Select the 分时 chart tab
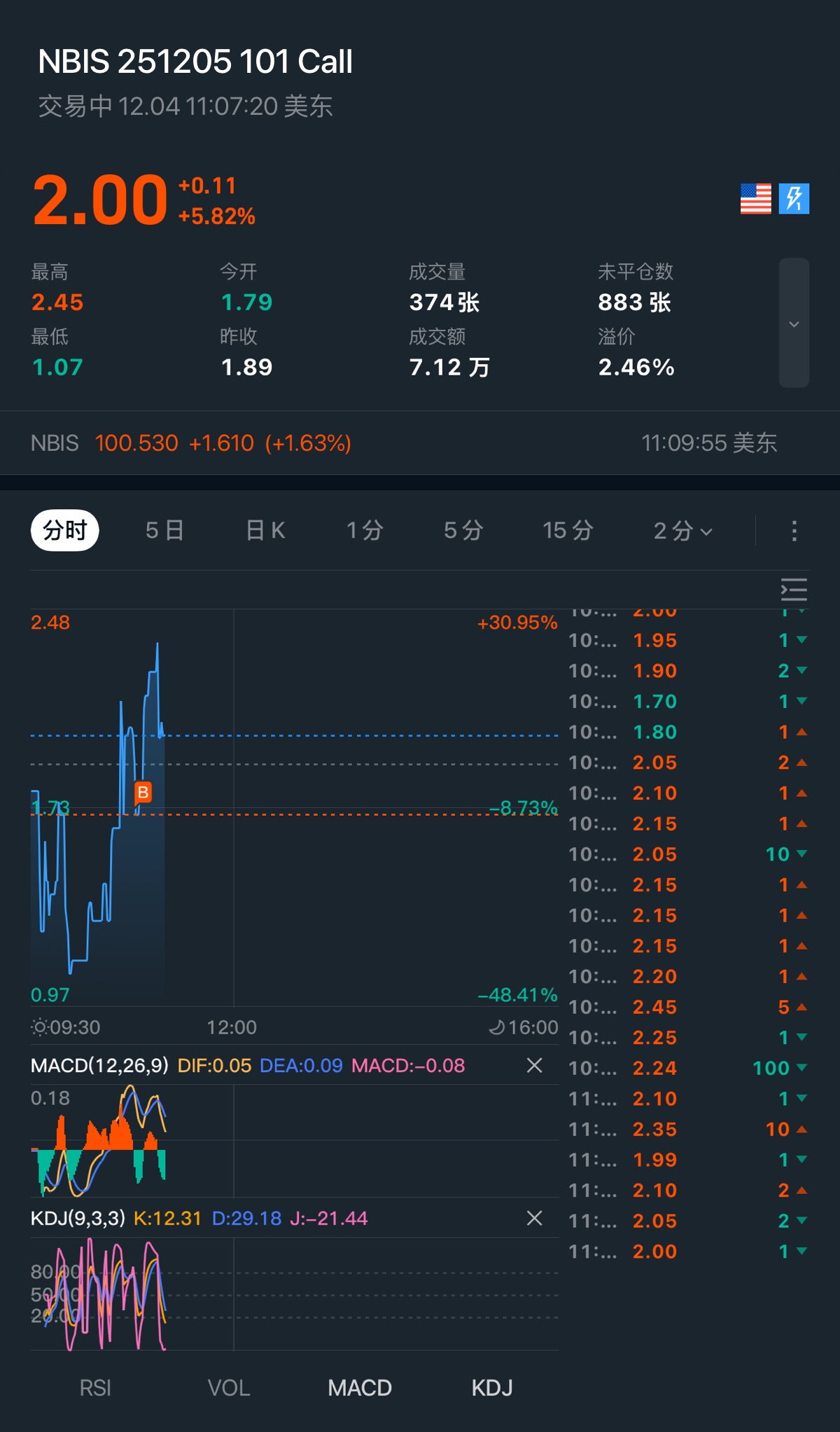 [x=65, y=531]
